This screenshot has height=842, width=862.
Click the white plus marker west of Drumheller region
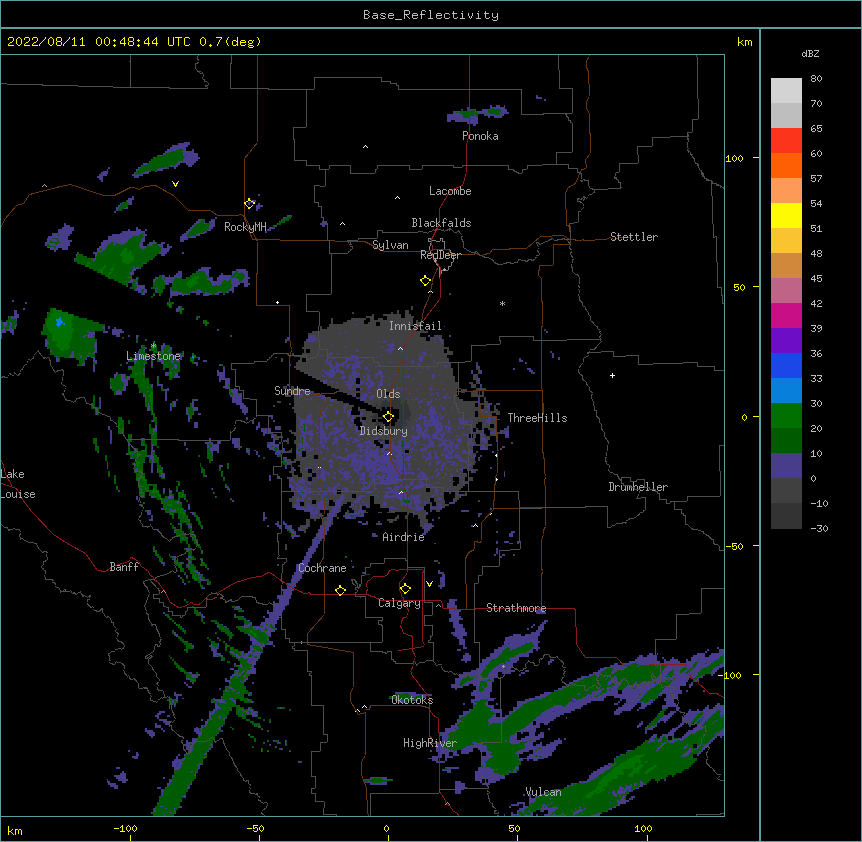coord(612,375)
